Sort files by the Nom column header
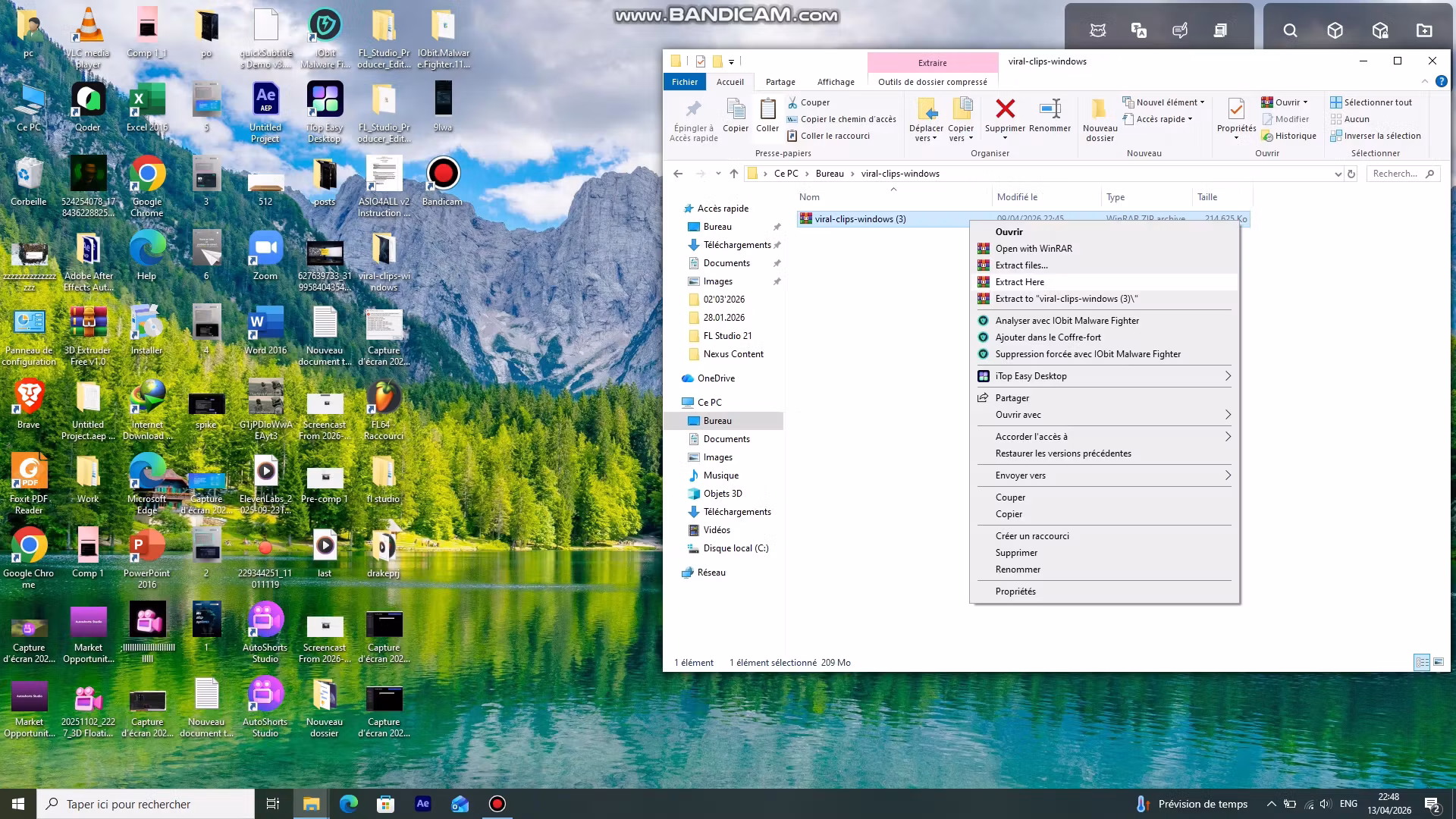1456x819 pixels. (893, 197)
